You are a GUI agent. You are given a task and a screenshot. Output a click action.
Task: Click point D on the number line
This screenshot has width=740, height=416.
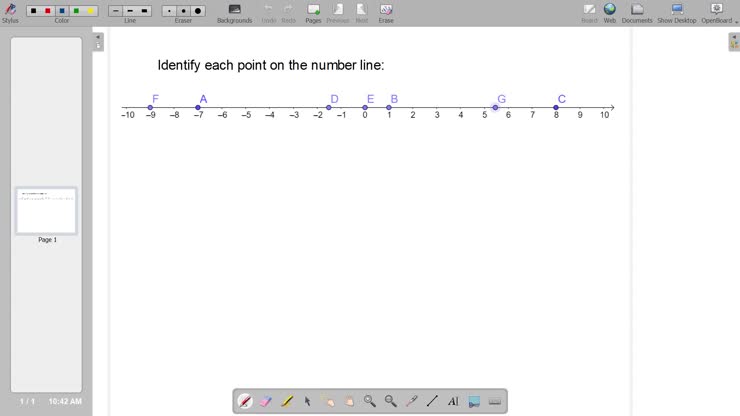329,108
